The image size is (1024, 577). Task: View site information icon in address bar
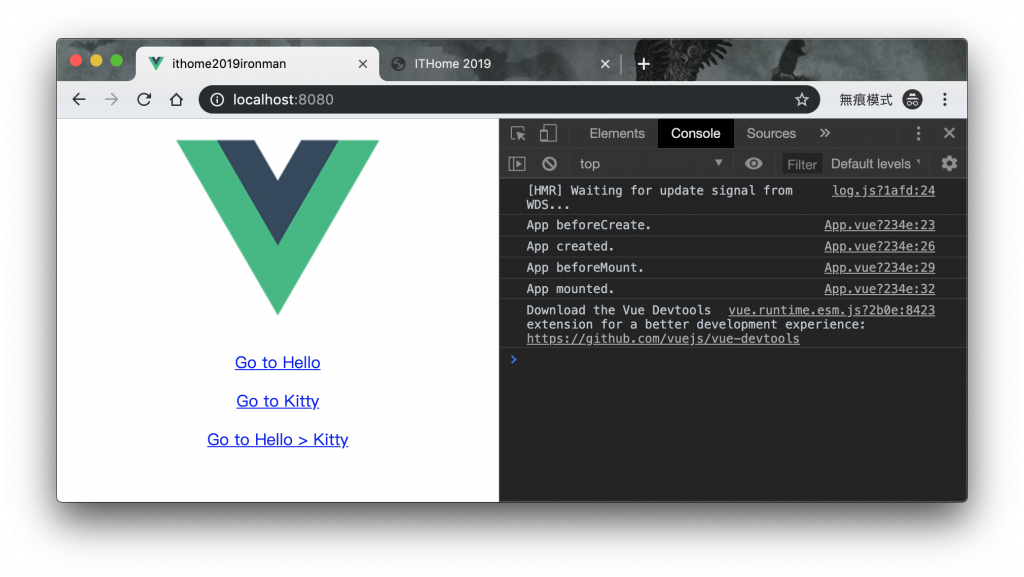click(217, 100)
